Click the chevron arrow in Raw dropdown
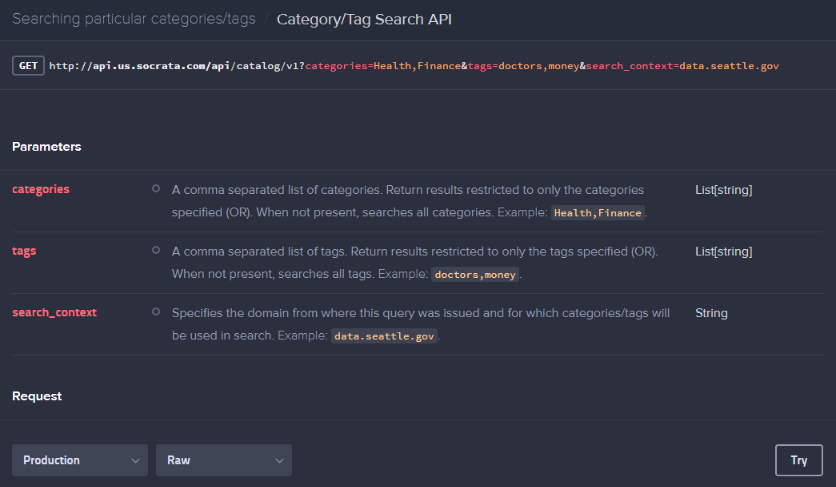The width and height of the screenshot is (836, 487). [x=279, y=460]
